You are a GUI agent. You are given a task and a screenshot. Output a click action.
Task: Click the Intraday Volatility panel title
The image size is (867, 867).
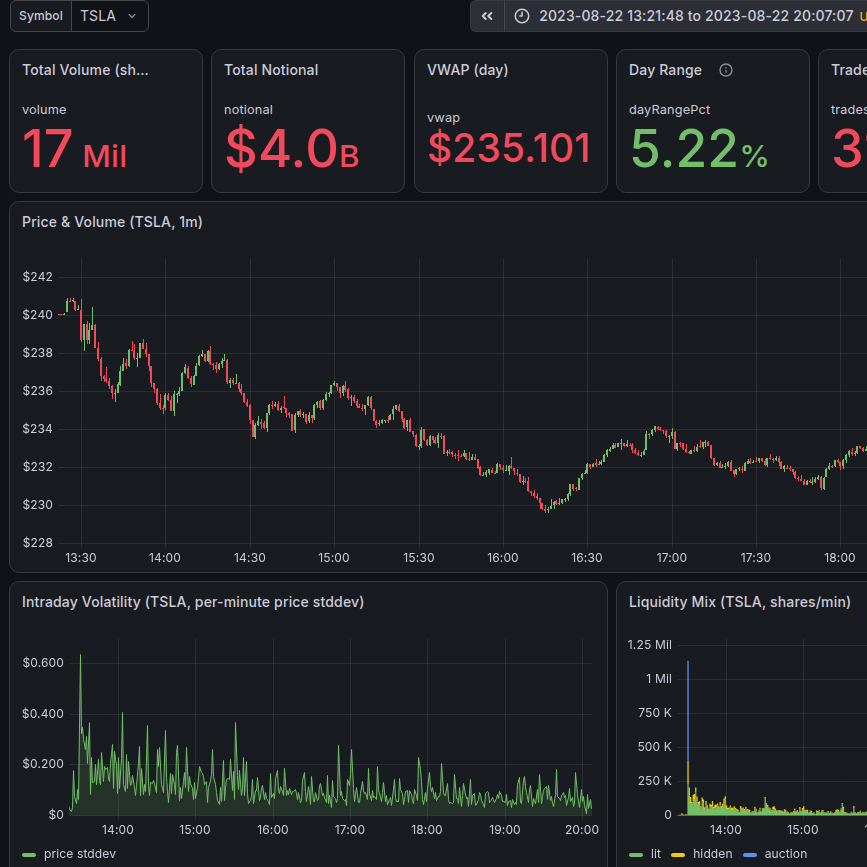pyautogui.click(x=192, y=602)
